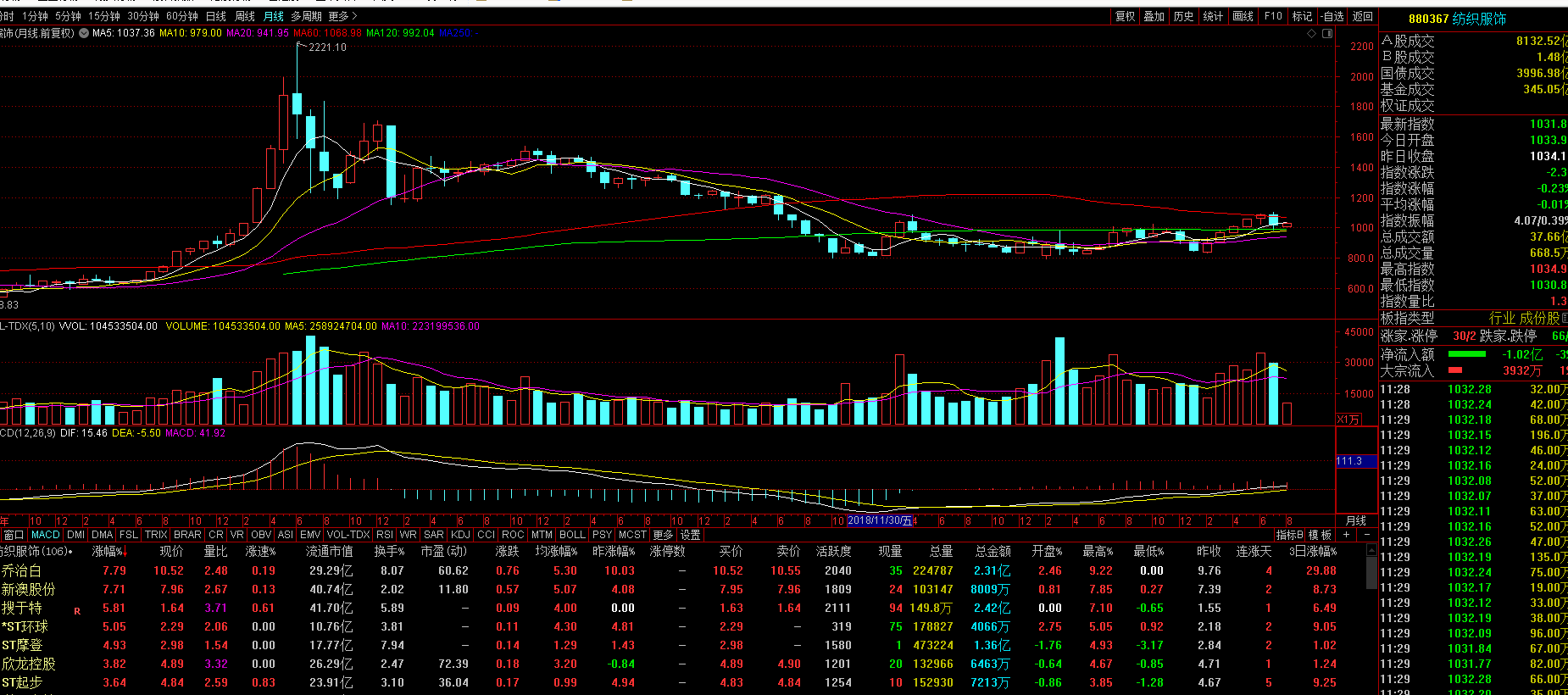Viewport: 1568px width, 695px height.
Task: Open the 多周期 multi-period view
Action: pyautogui.click(x=306, y=16)
